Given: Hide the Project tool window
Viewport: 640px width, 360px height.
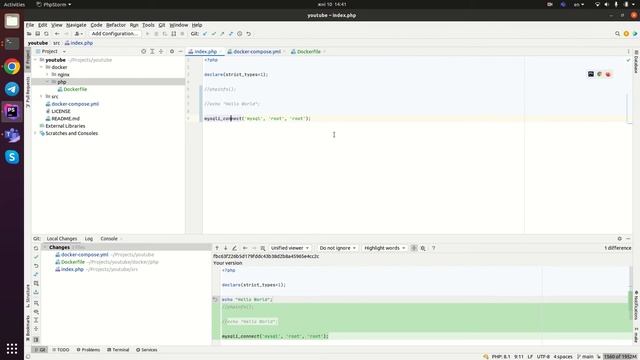Looking at the screenshot, I should (180, 51).
